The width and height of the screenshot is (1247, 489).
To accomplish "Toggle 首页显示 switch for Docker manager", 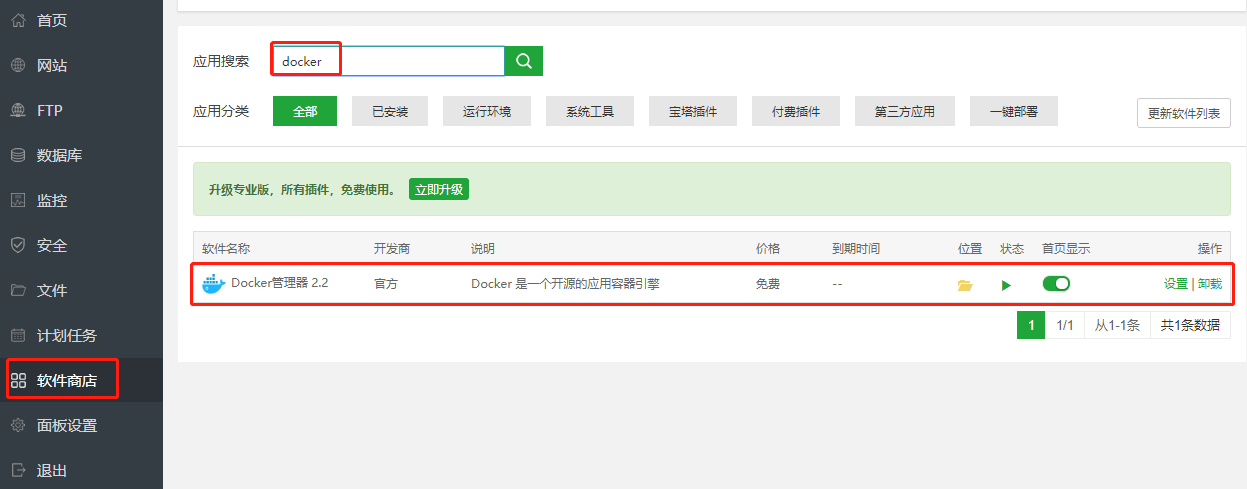I will (1056, 284).
